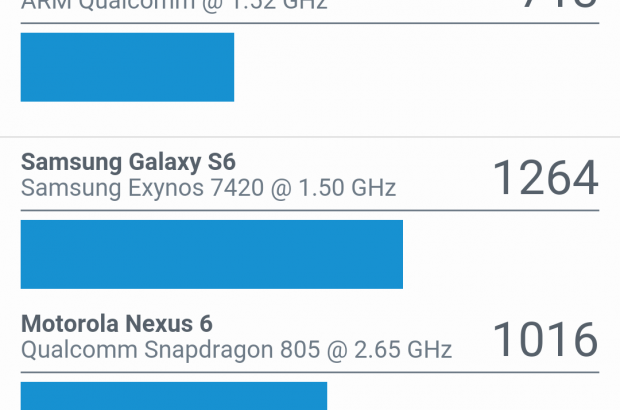The height and width of the screenshot is (410, 620).
Task: Tap the 2.65 GHz frequency text
Action: (x=407, y=349)
